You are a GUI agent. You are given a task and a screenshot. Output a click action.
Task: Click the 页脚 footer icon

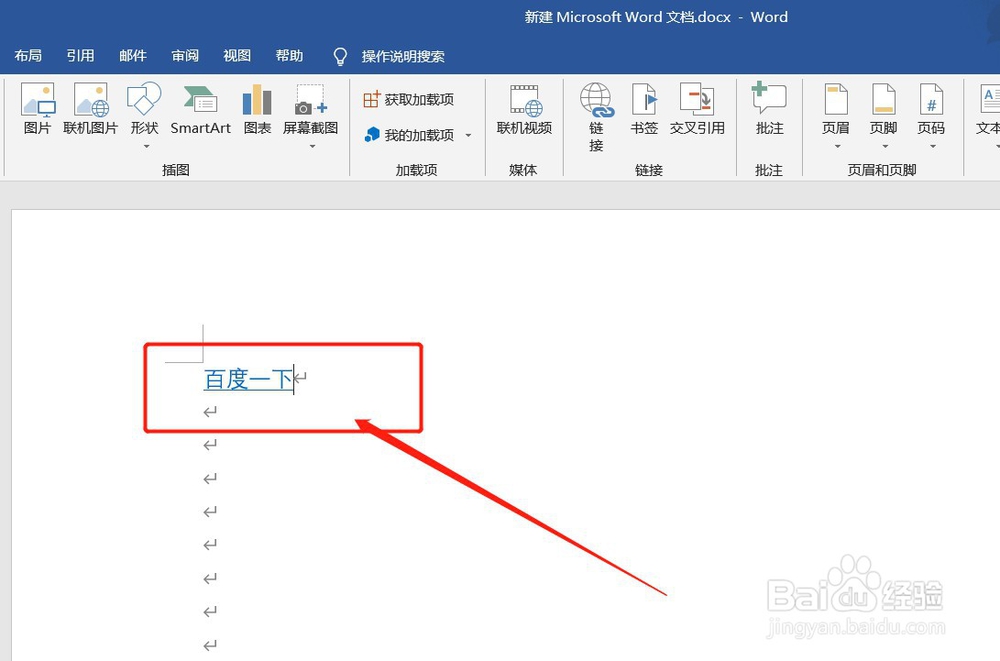click(883, 100)
